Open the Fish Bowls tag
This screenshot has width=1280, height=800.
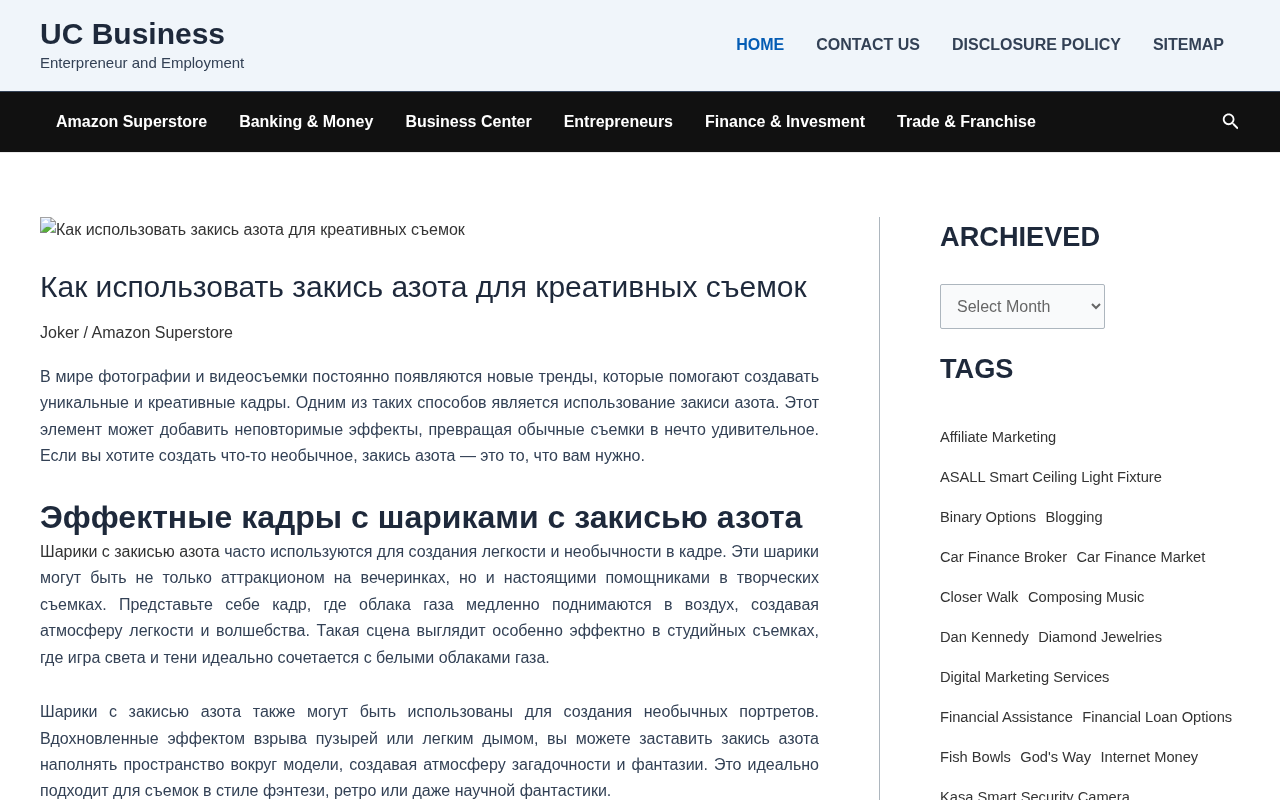click(x=975, y=757)
